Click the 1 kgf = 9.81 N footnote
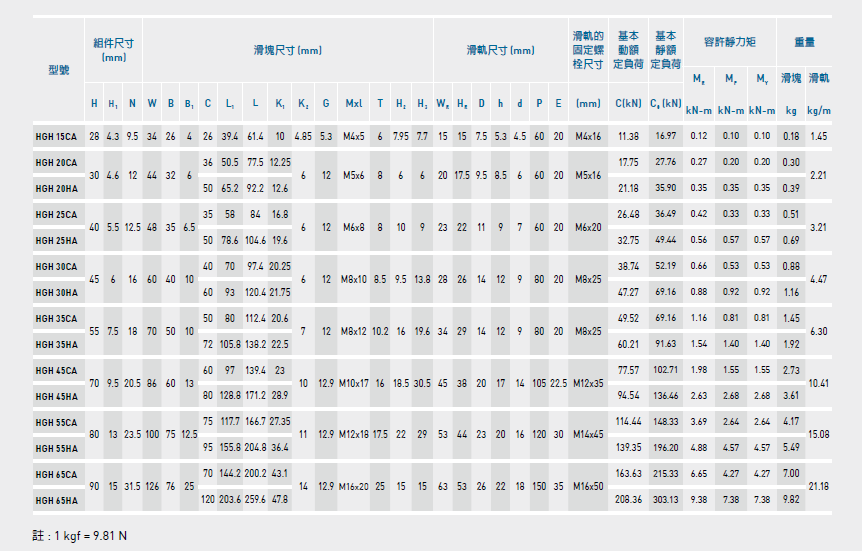Viewport: 862px width, 551px height. click(80, 535)
